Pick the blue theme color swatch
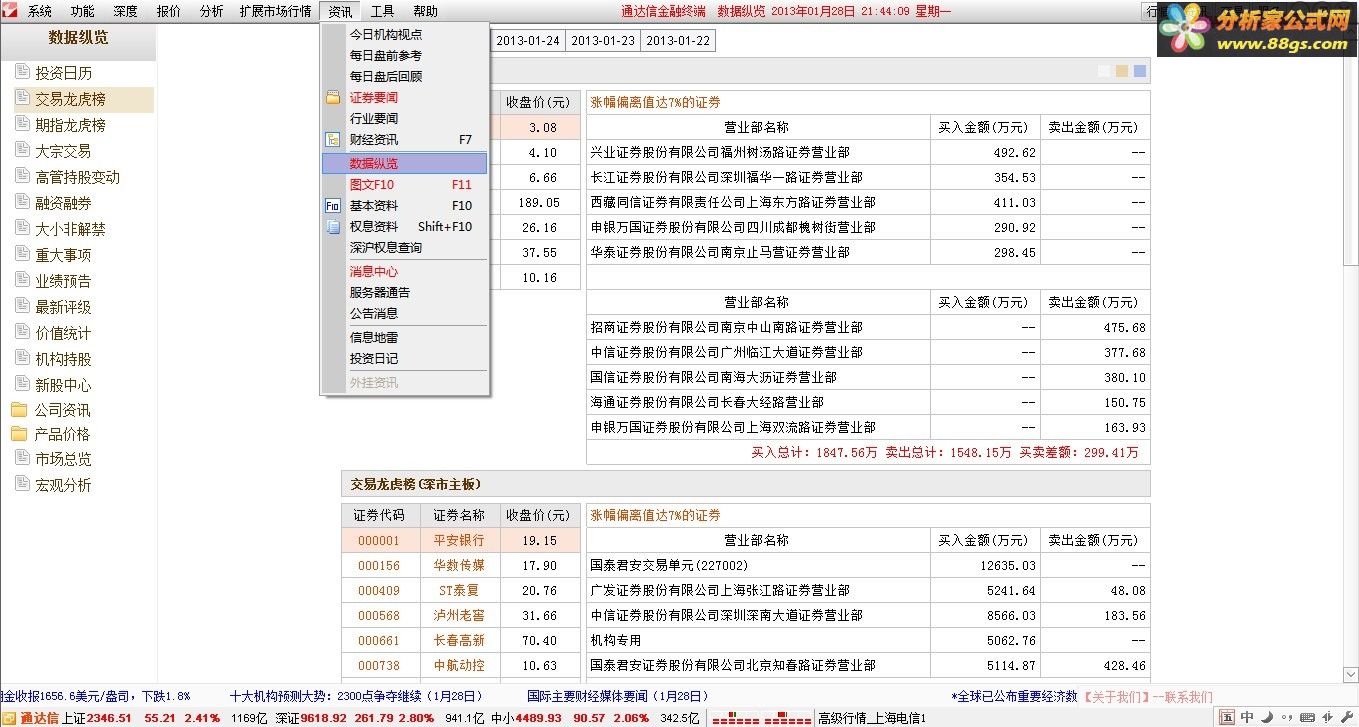The width and height of the screenshot is (1359, 727). point(1140,71)
